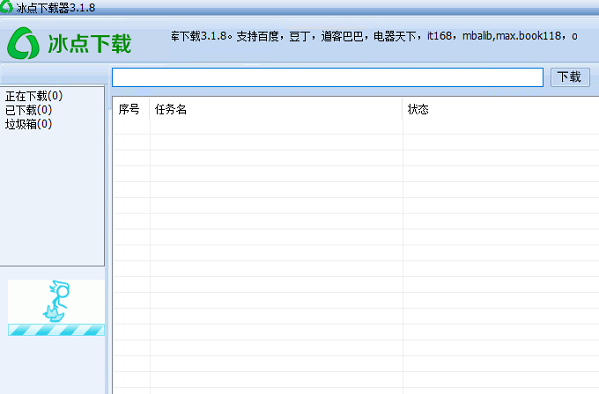Viewport: 599px width, 394px height.
Task: Click the green 冰点下载 logo icon
Action: click(x=23, y=43)
